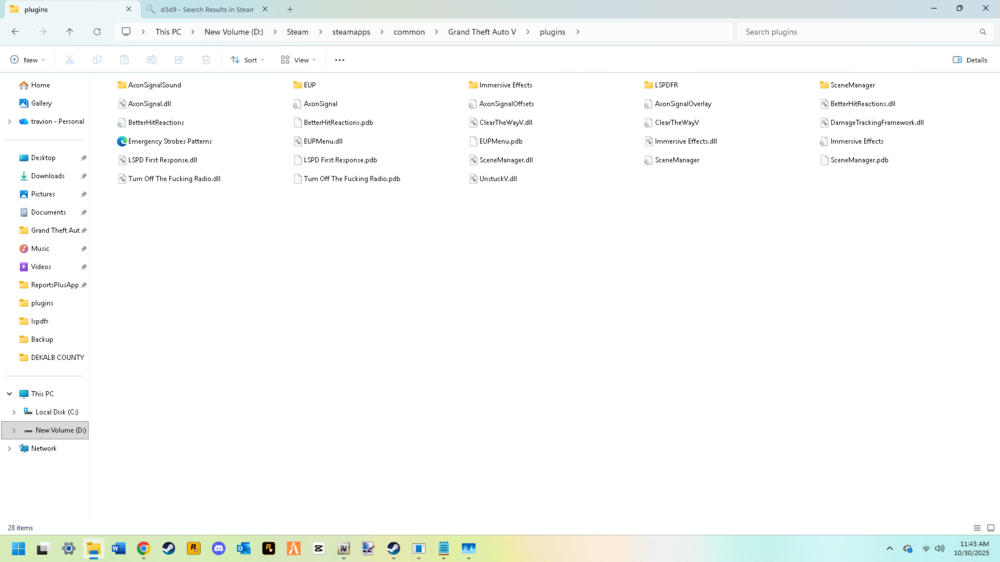1000x562 pixels.
Task: Click the Paste icon in toolbar
Action: coord(124,60)
